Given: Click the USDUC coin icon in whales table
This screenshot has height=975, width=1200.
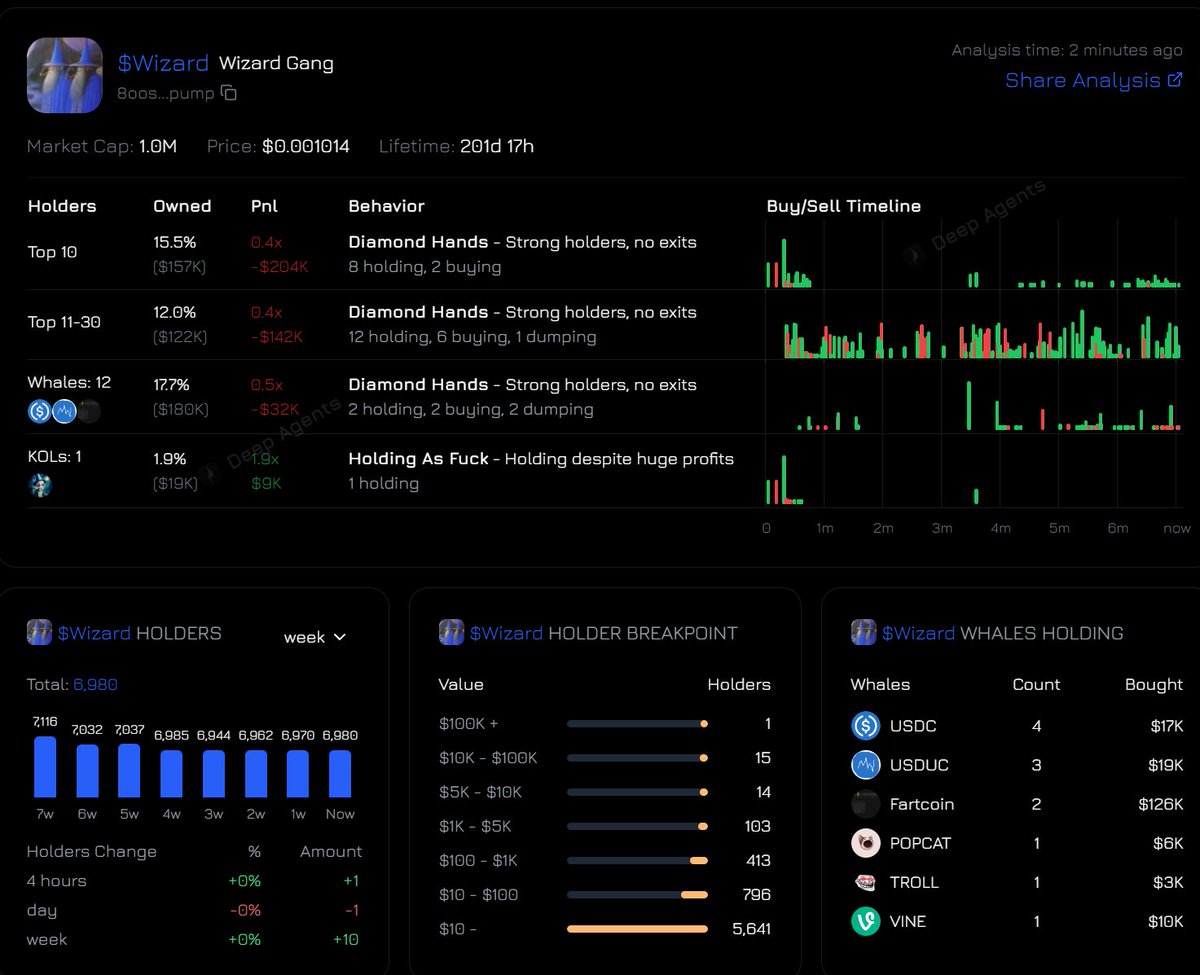Looking at the screenshot, I should tap(865, 765).
